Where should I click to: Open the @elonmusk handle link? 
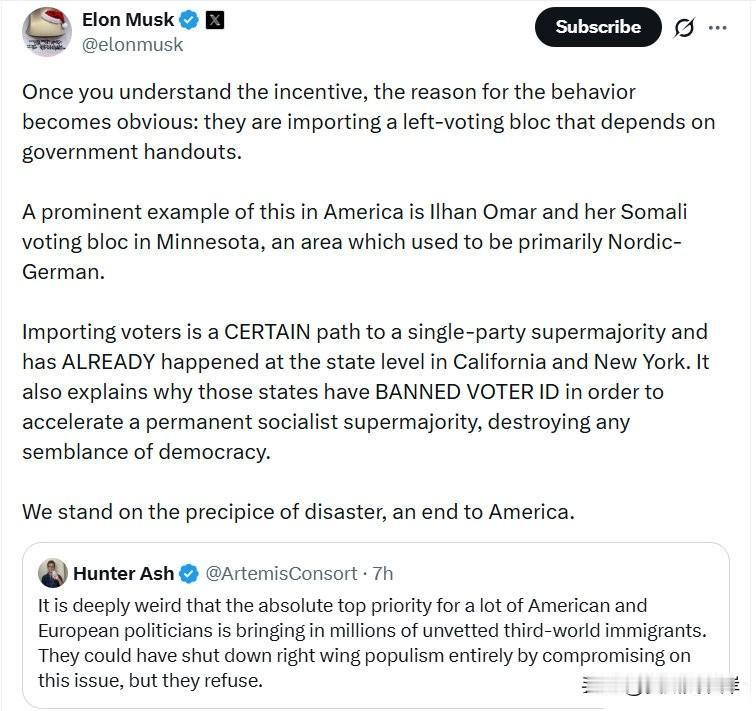(133, 45)
